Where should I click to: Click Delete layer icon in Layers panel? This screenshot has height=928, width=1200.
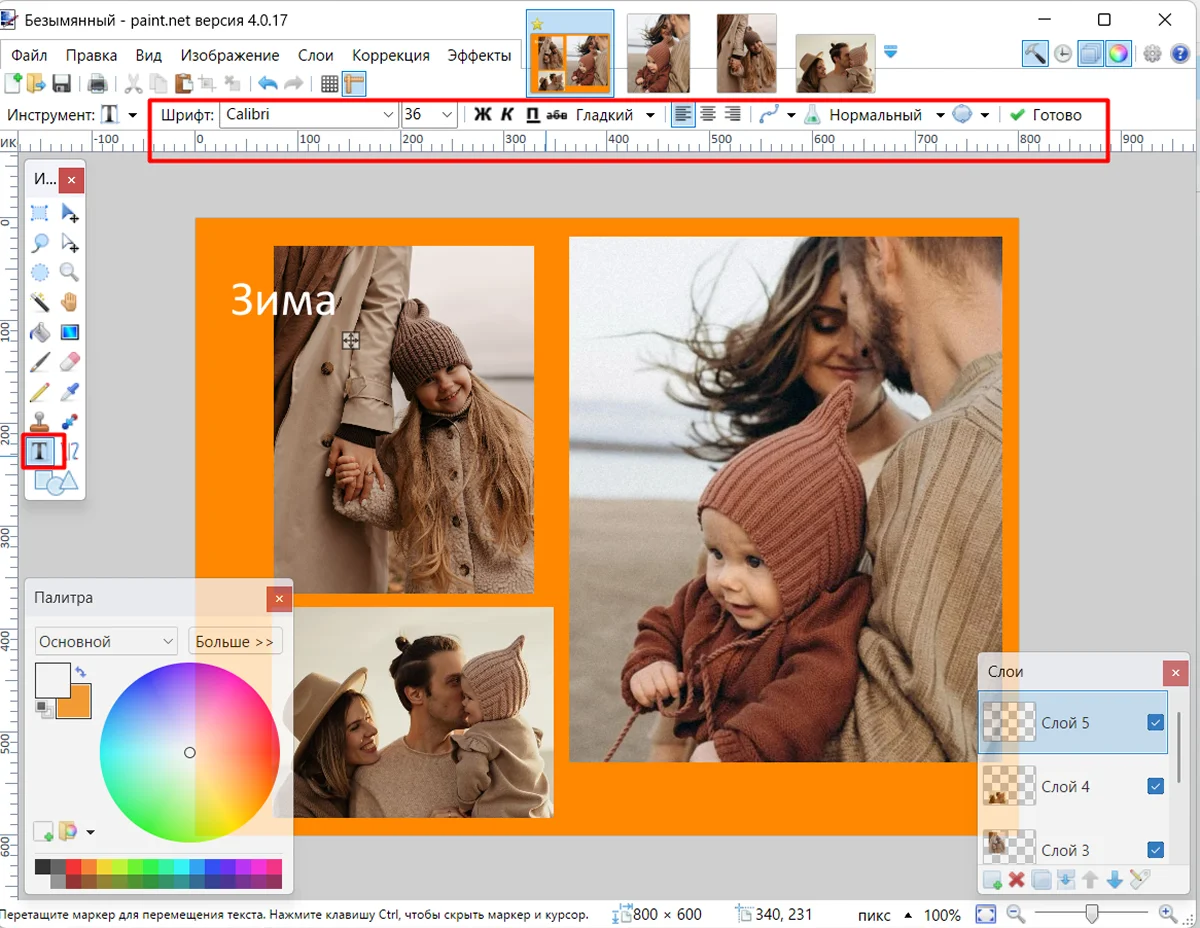(x=1017, y=880)
